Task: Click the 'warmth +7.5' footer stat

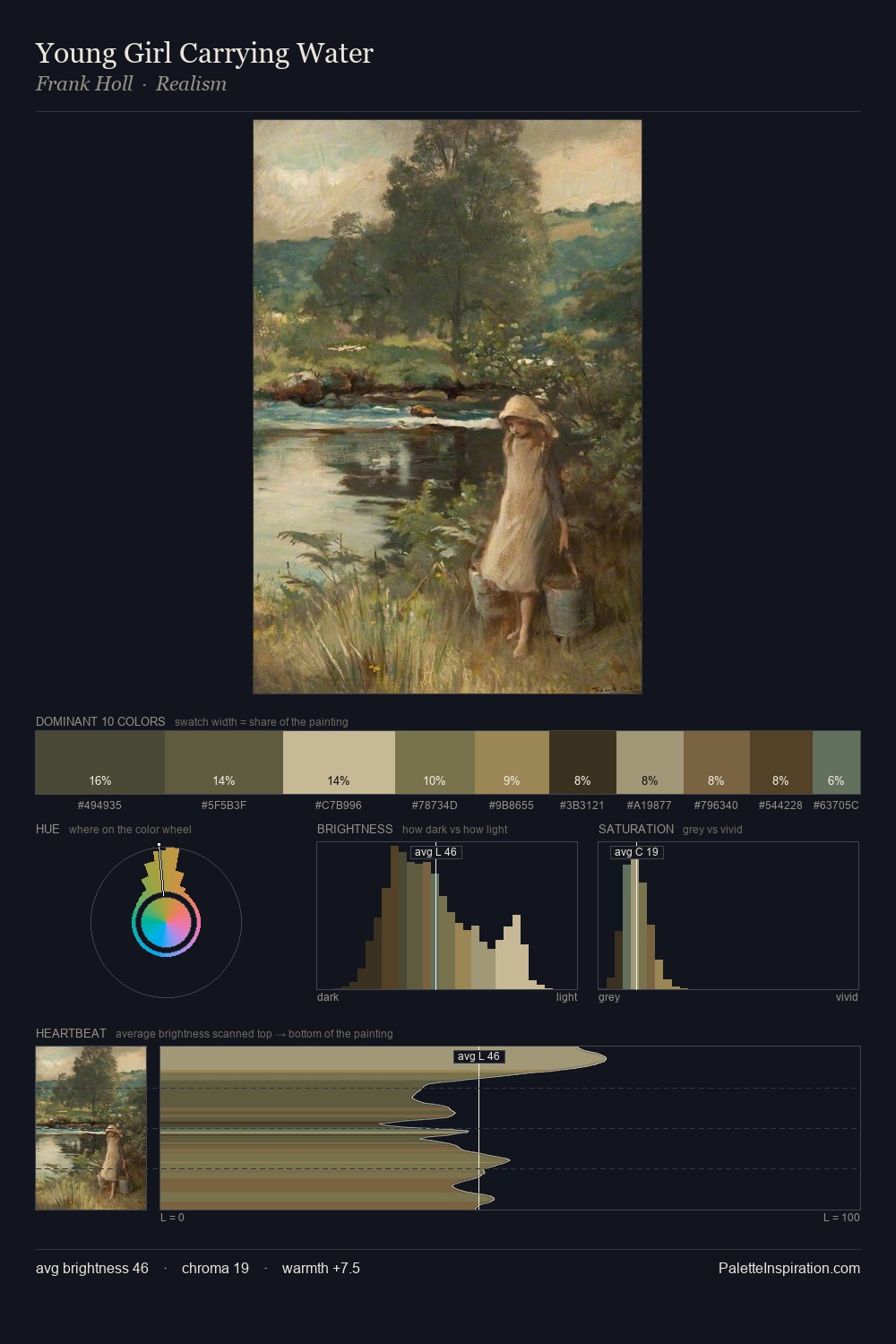Action: pos(321,1268)
